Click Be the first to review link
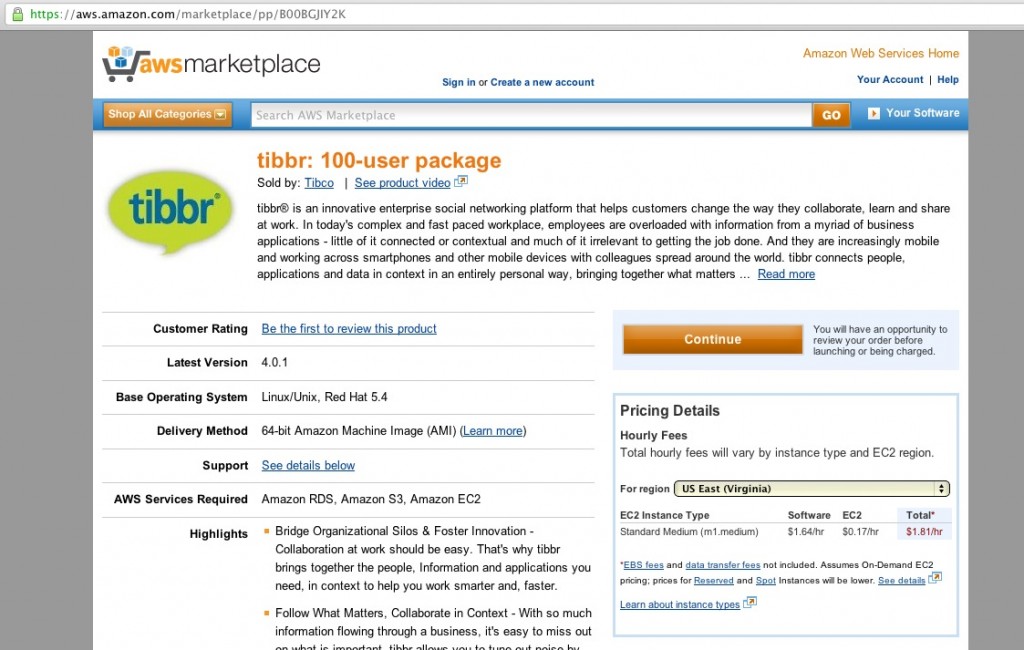Image resolution: width=1024 pixels, height=650 pixels. 349,329
